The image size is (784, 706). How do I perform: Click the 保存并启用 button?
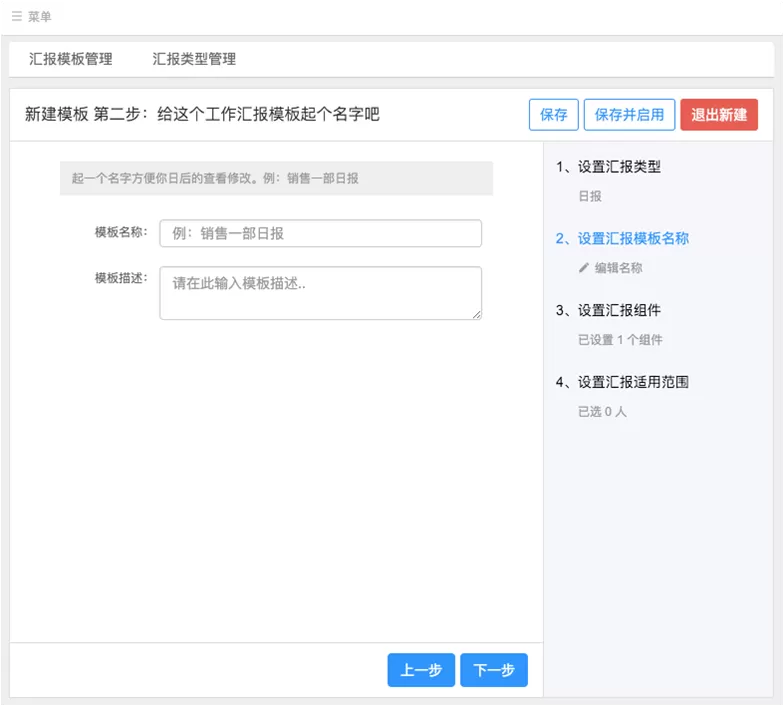click(629, 114)
